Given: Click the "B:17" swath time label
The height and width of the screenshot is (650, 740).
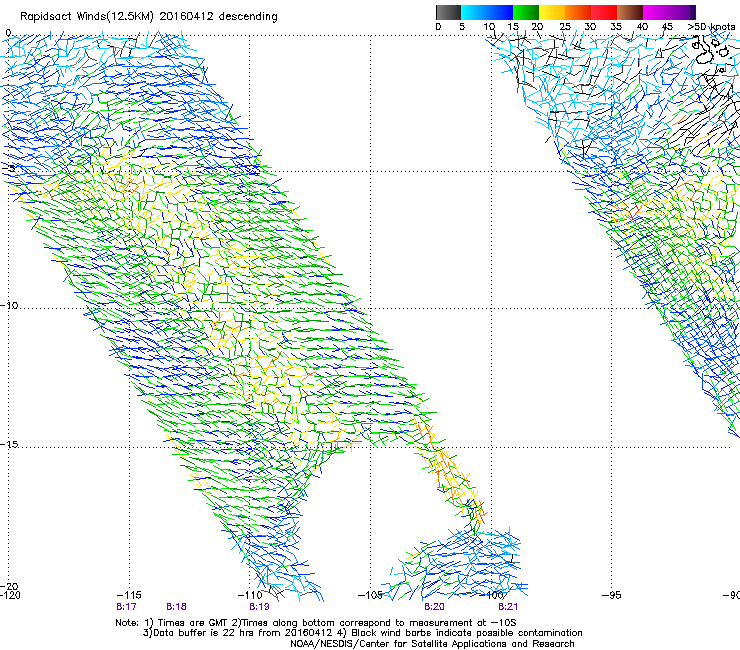Looking at the screenshot, I should (x=126, y=607).
